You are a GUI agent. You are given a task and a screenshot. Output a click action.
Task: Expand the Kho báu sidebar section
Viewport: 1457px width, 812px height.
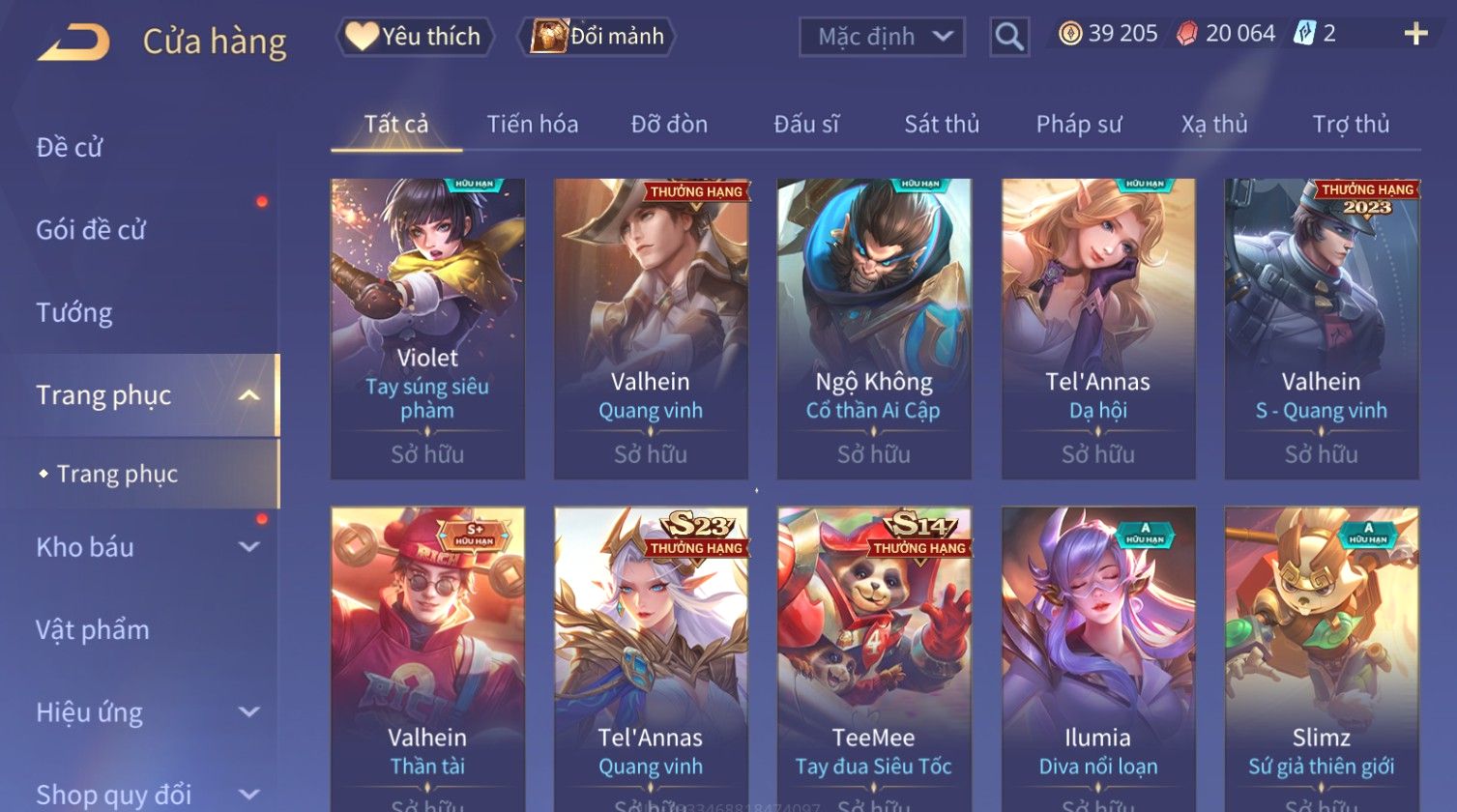tap(248, 547)
